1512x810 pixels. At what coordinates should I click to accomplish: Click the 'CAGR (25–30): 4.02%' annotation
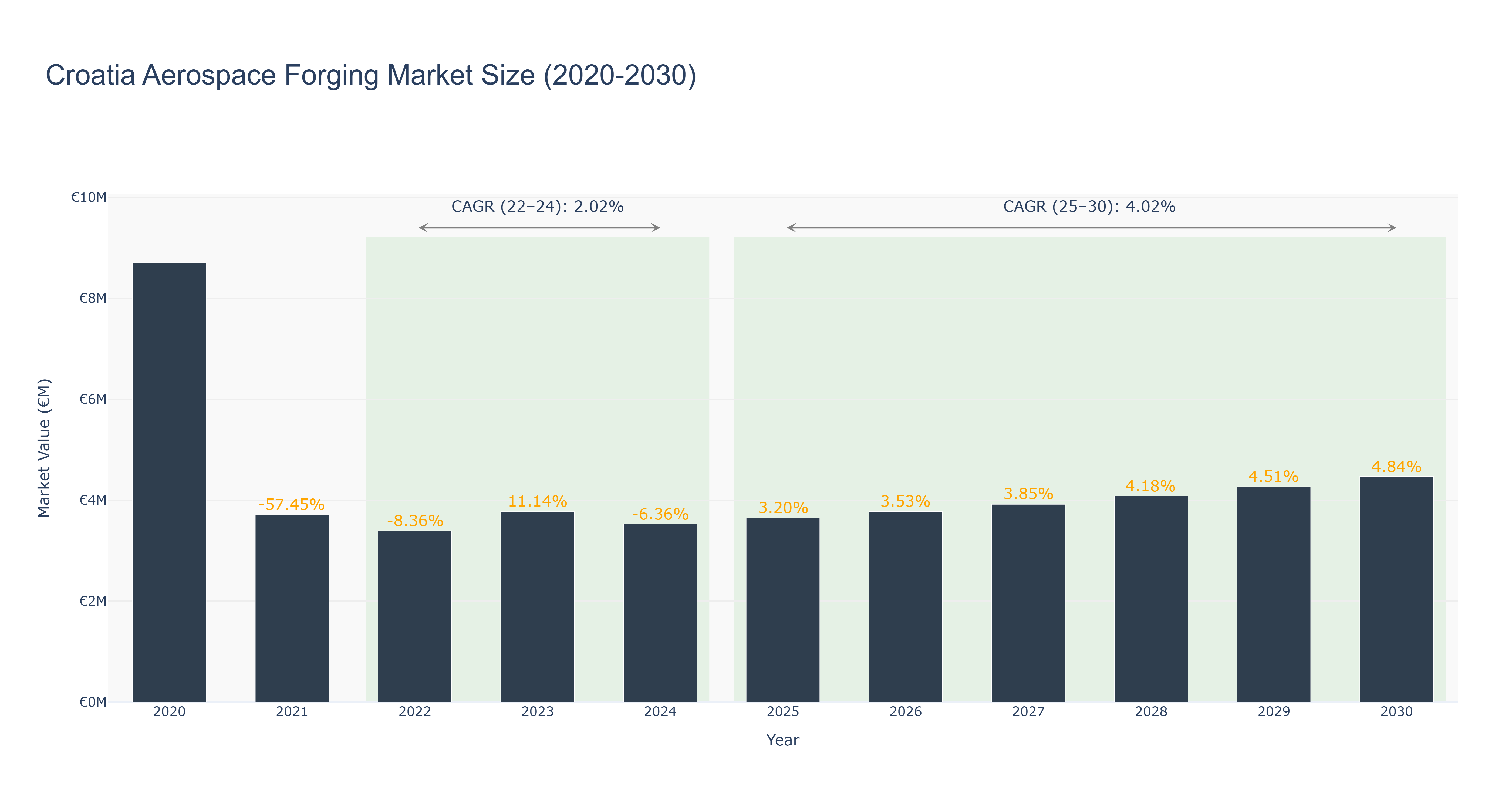(x=1089, y=207)
